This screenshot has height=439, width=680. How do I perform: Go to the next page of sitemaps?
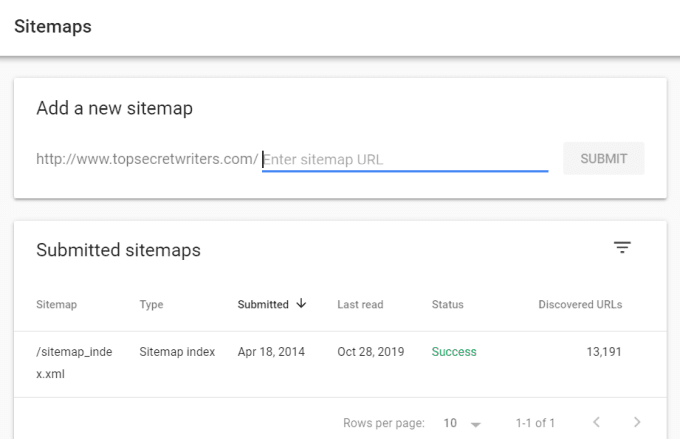click(x=637, y=423)
